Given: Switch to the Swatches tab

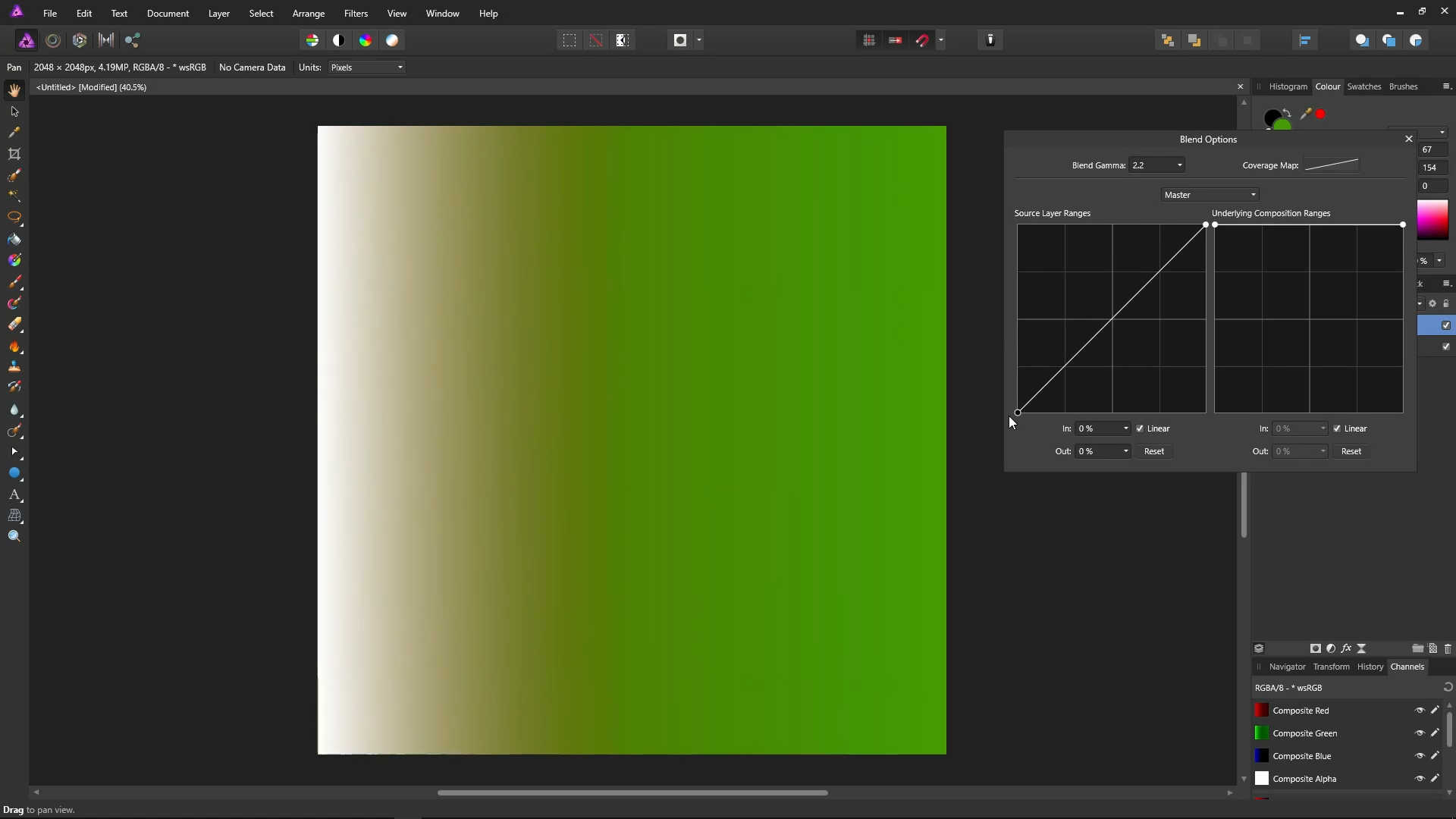Looking at the screenshot, I should pyautogui.click(x=1363, y=86).
